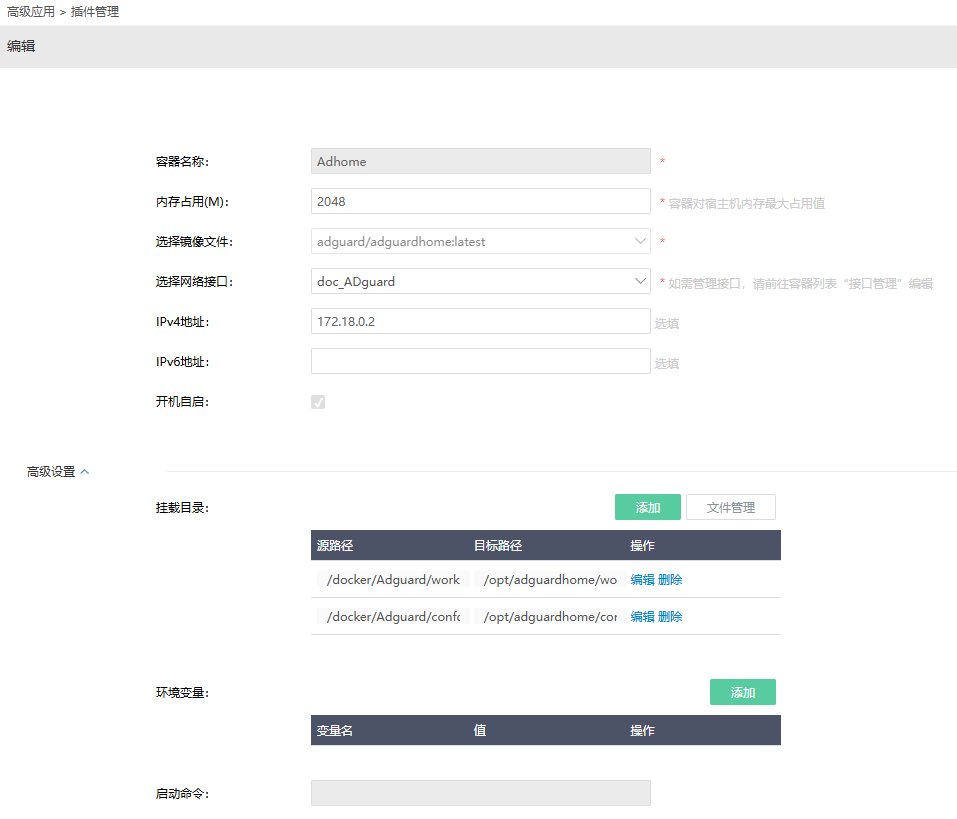
Task: Open the 选择镜像文件 dropdown
Action: 480,242
